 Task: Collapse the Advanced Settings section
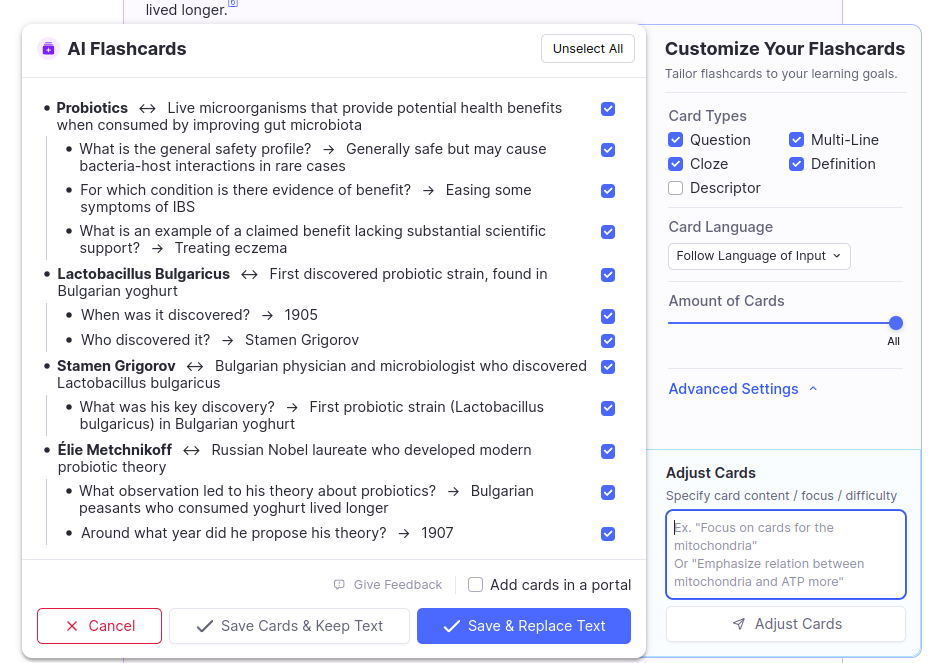pos(734,389)
